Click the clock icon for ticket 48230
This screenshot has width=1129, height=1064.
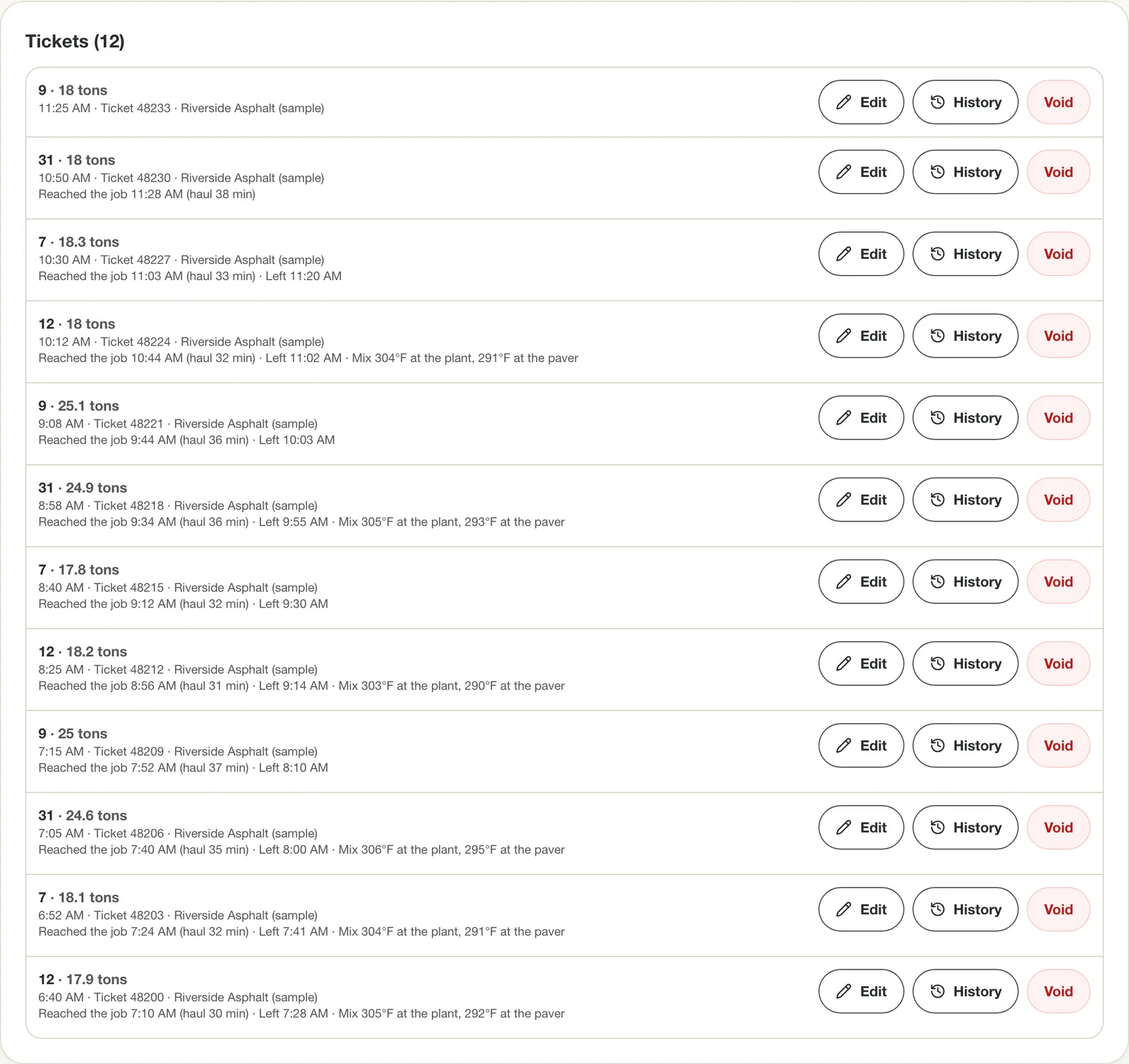[x=937, y=172]
